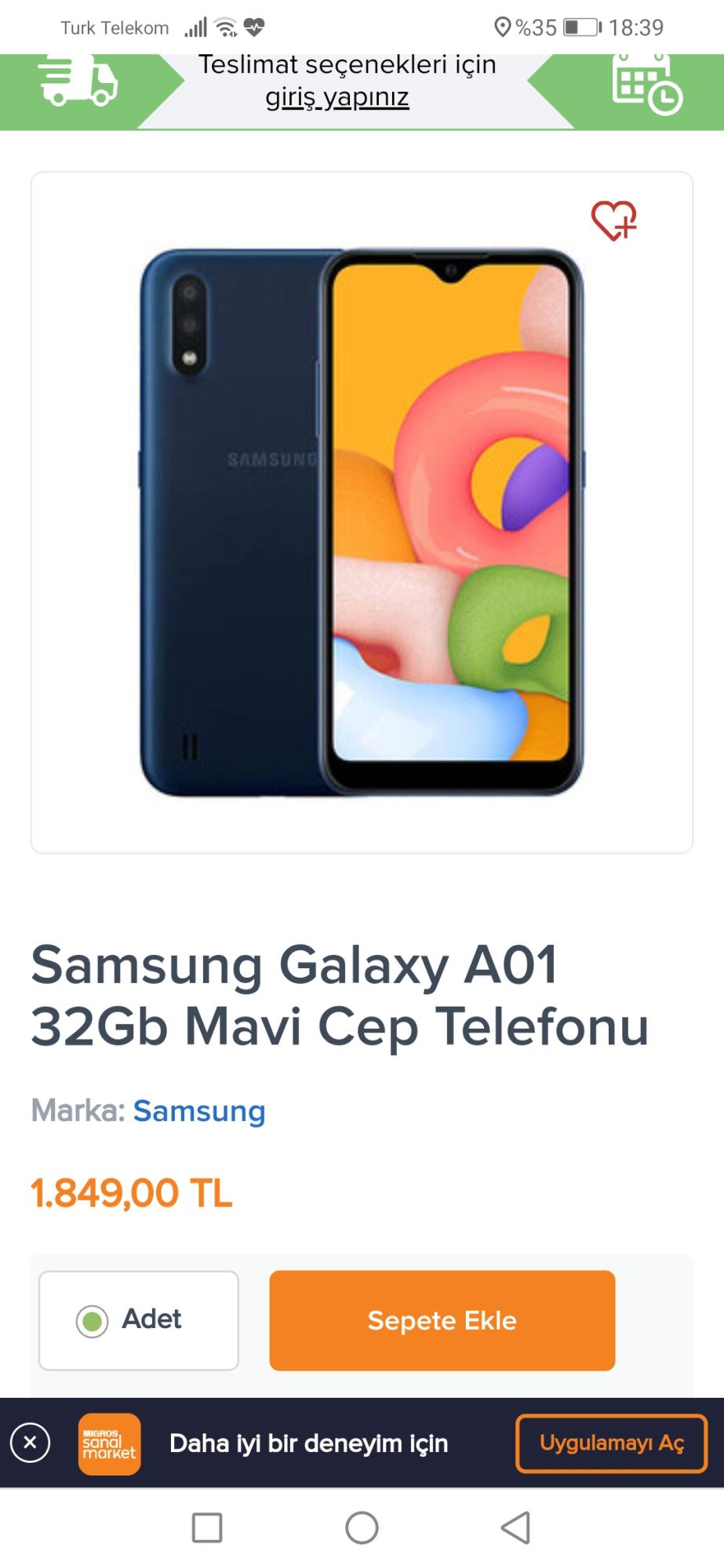Click the Sepete Ekle button
The width and height of the screenshot is (724, 1568).
(x=442, y=1320)
